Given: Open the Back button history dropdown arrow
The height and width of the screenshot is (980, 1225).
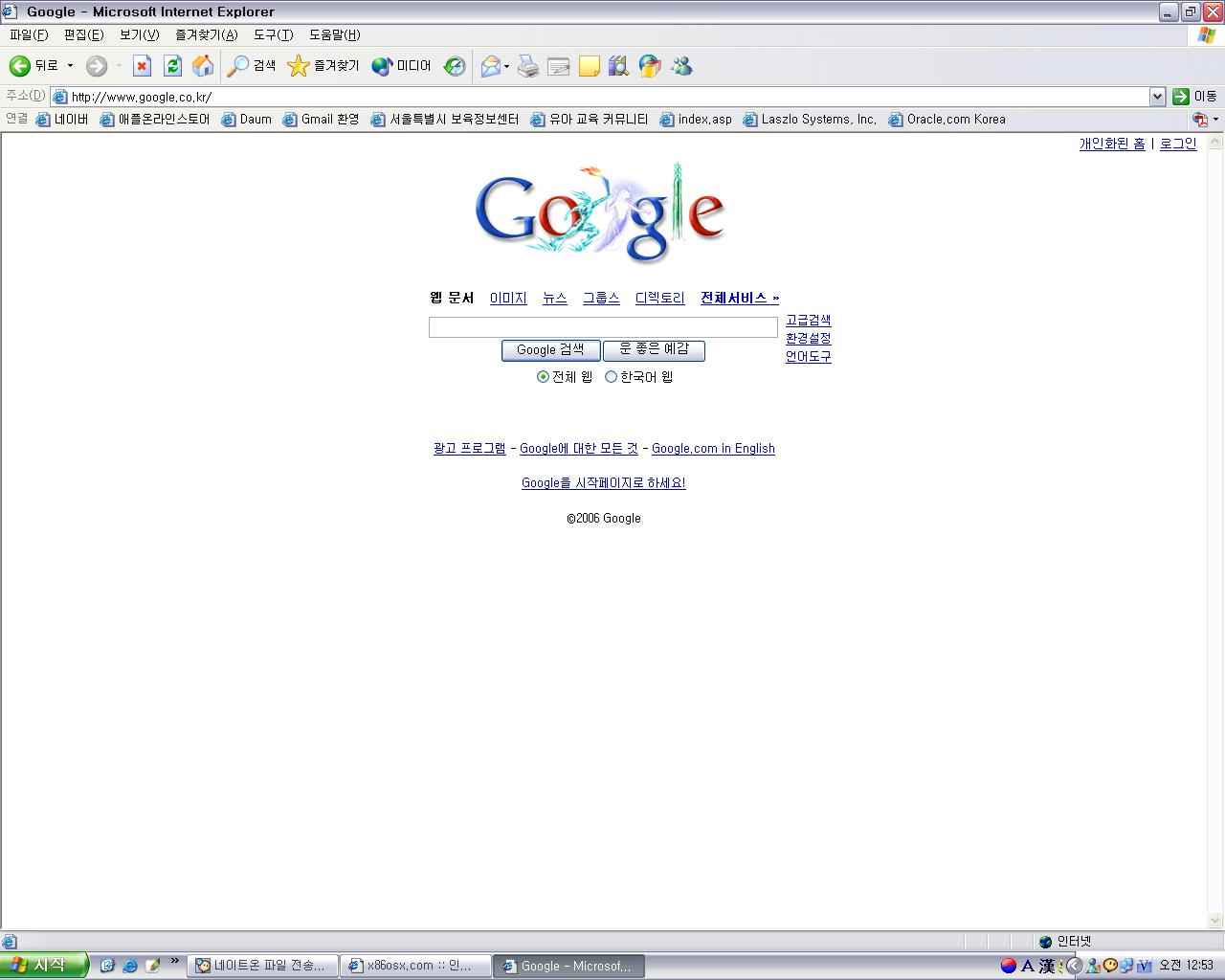Looking at the screenshot, I should click(70, 66).
